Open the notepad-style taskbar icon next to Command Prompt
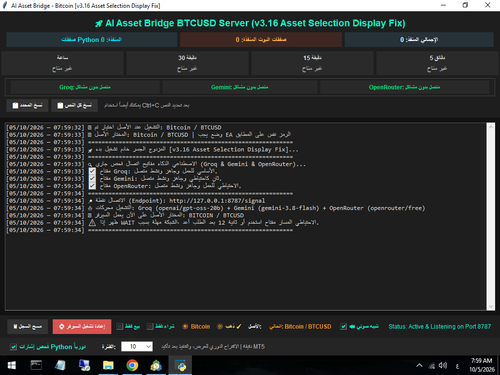Viewport: 500px width, 375px height. (x=60, y=366)
